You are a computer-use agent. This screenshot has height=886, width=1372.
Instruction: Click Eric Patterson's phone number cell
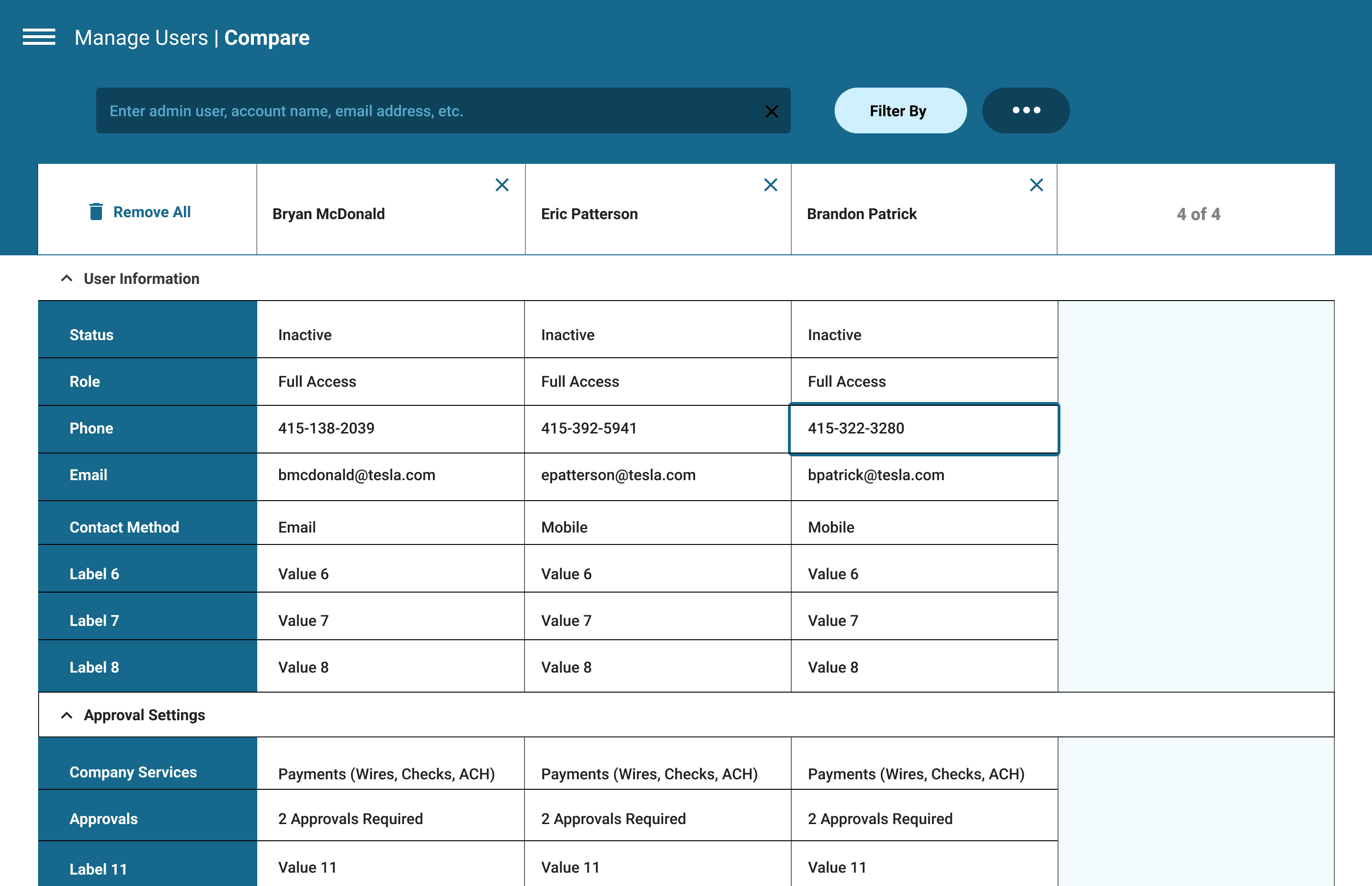(588, 429)
